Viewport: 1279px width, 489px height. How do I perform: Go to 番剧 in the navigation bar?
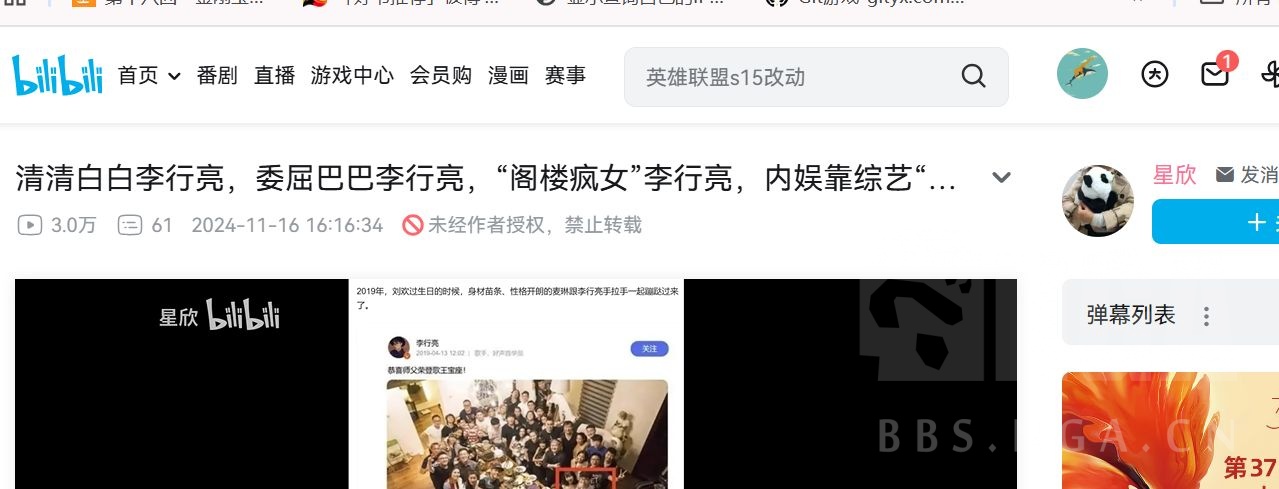point(217,75)
